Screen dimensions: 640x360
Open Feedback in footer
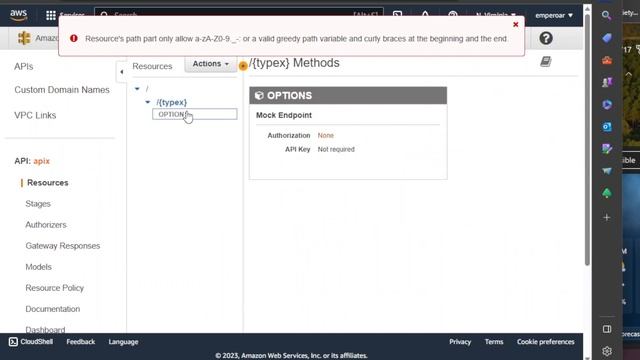point(80,342)
